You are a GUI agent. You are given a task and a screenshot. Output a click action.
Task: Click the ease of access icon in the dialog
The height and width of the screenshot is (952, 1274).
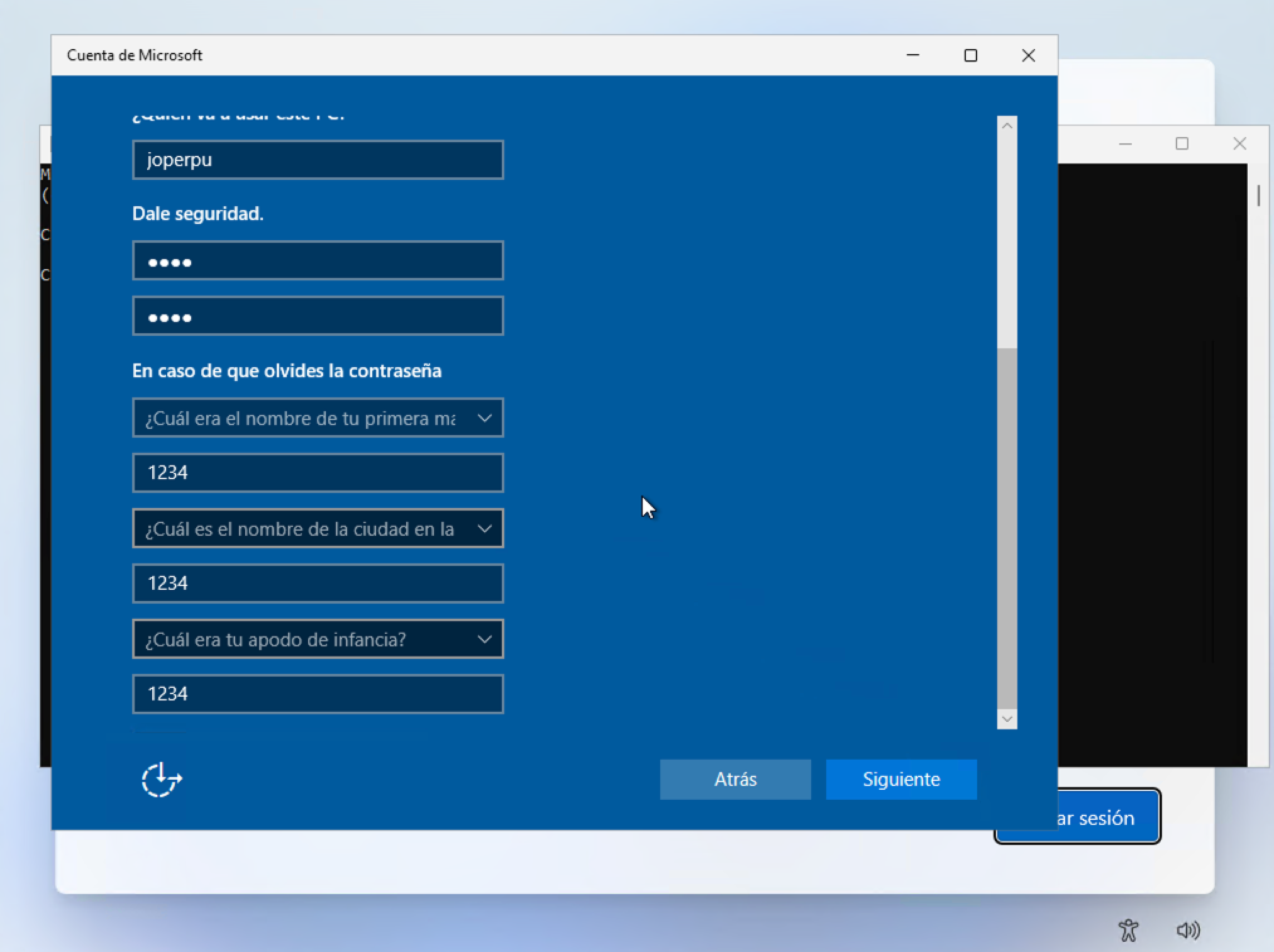pyautogui.click(x=162, y=780)
